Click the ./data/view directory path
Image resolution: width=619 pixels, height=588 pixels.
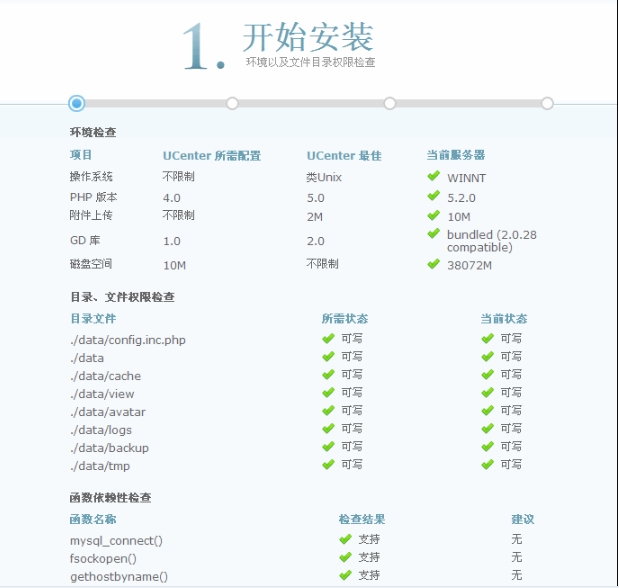point(102,394)
